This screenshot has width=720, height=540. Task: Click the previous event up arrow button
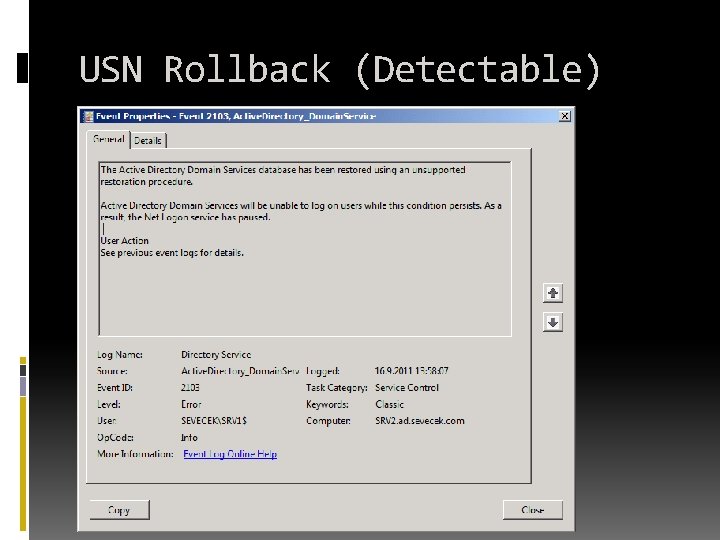553,293
